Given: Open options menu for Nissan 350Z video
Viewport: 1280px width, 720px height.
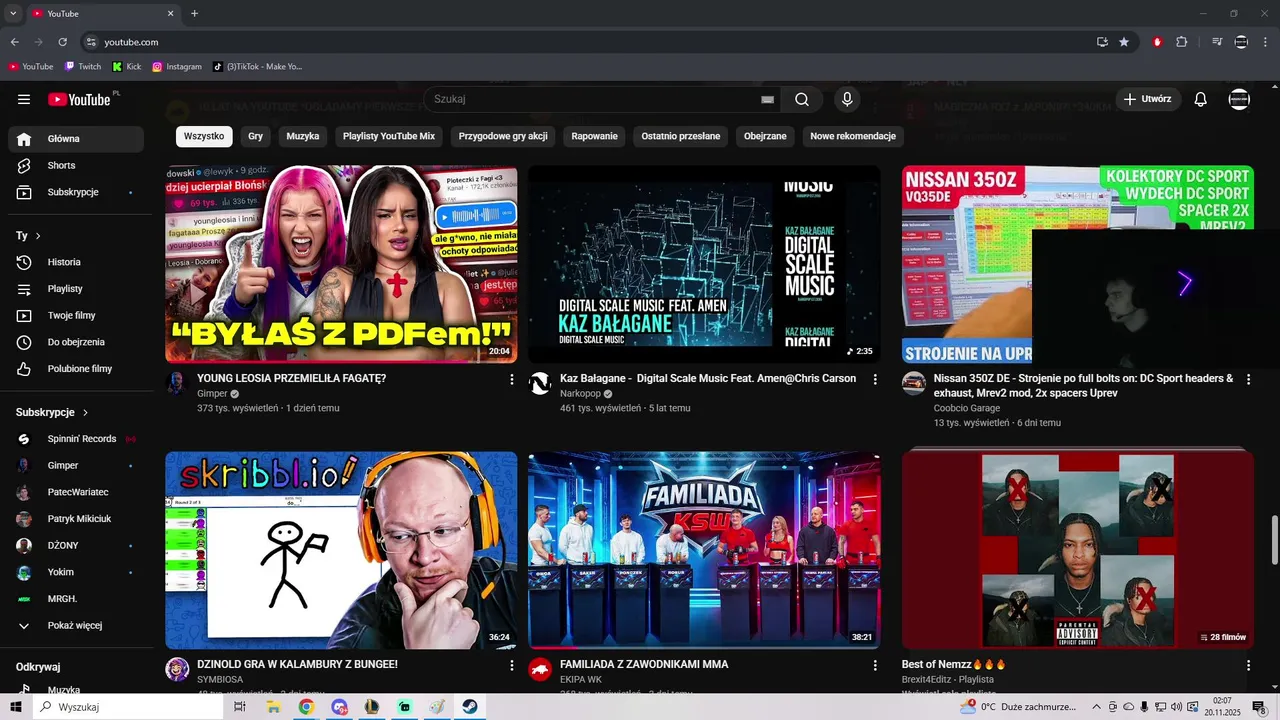Looking at the screenshot, I should tap(1248, 380).
